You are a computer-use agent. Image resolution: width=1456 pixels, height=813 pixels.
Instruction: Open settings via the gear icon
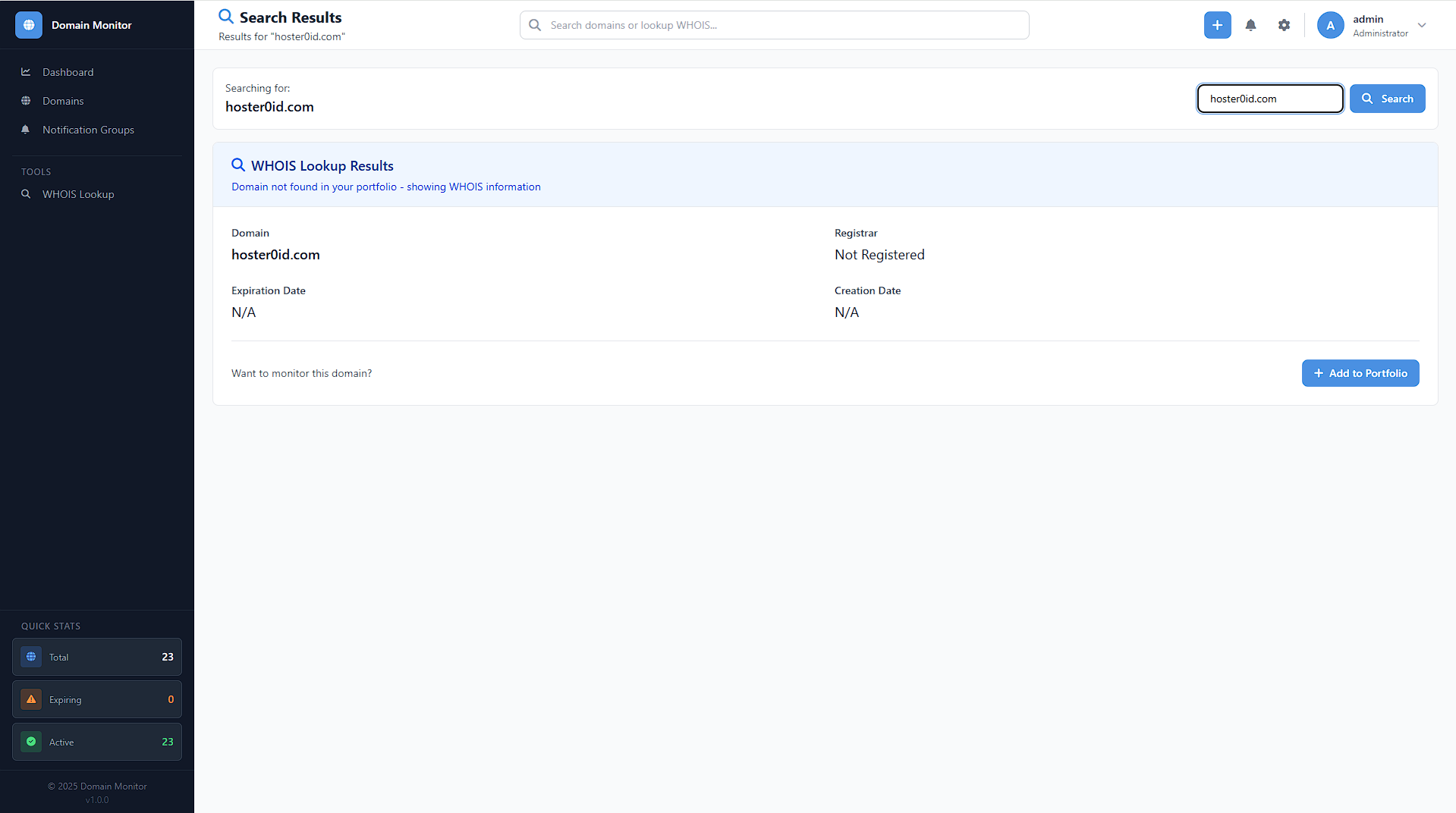[1284, 25]
